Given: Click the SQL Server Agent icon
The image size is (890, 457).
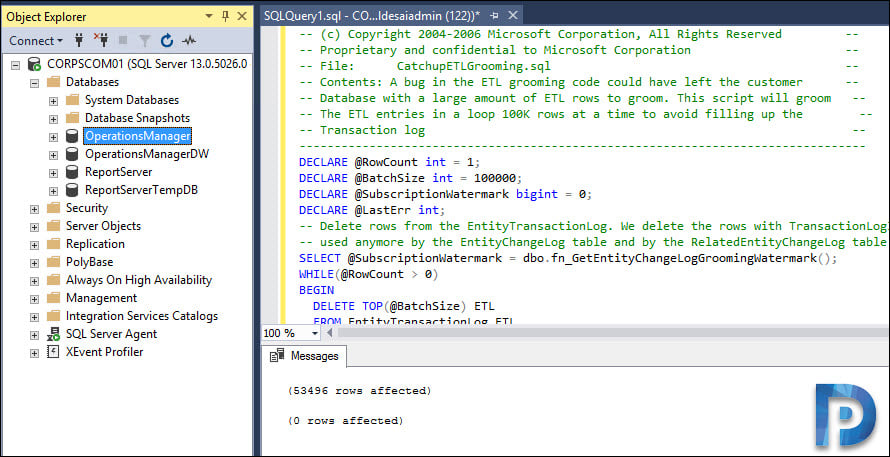Looking at the screenshot, I should 53,334.
